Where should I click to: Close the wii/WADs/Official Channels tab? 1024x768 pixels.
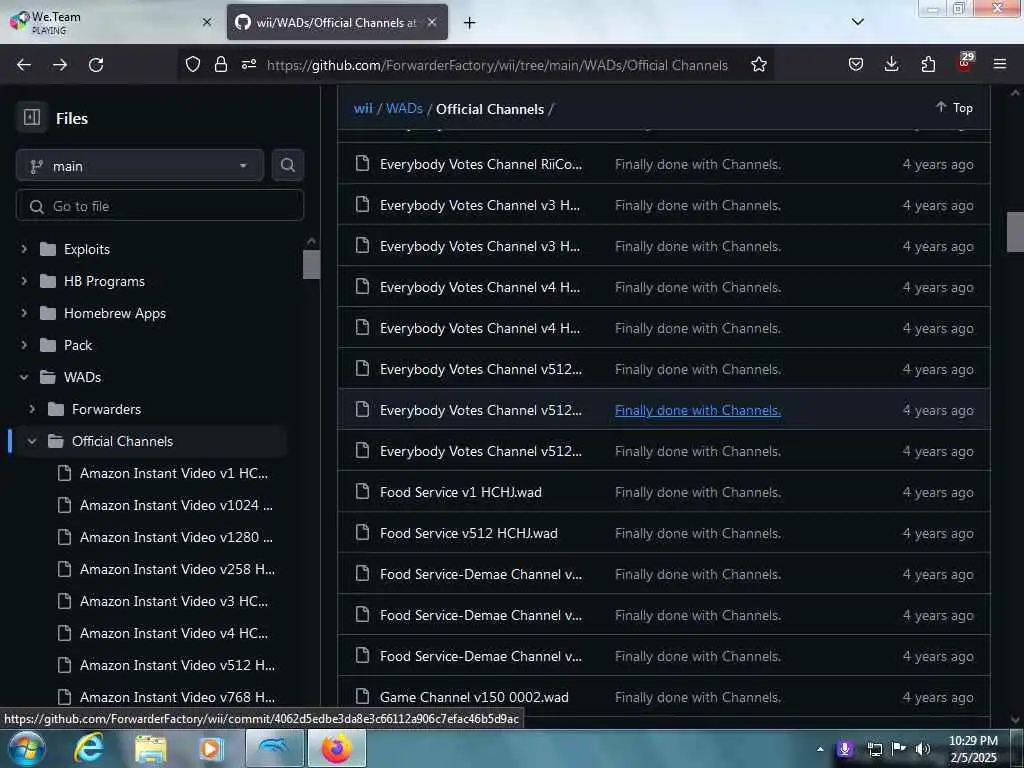click(432, 22)
